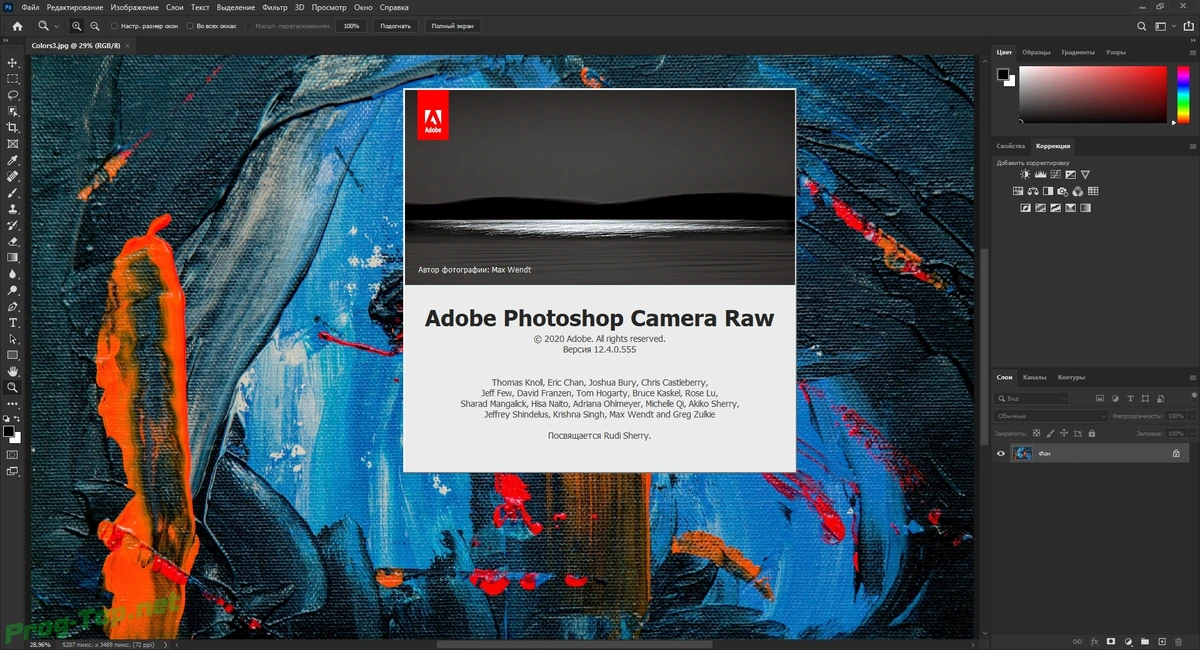Select the Horizontal Type tool
Image resolution: width=1200 pixels, height=650 pixels.
[x=13, y=323]
